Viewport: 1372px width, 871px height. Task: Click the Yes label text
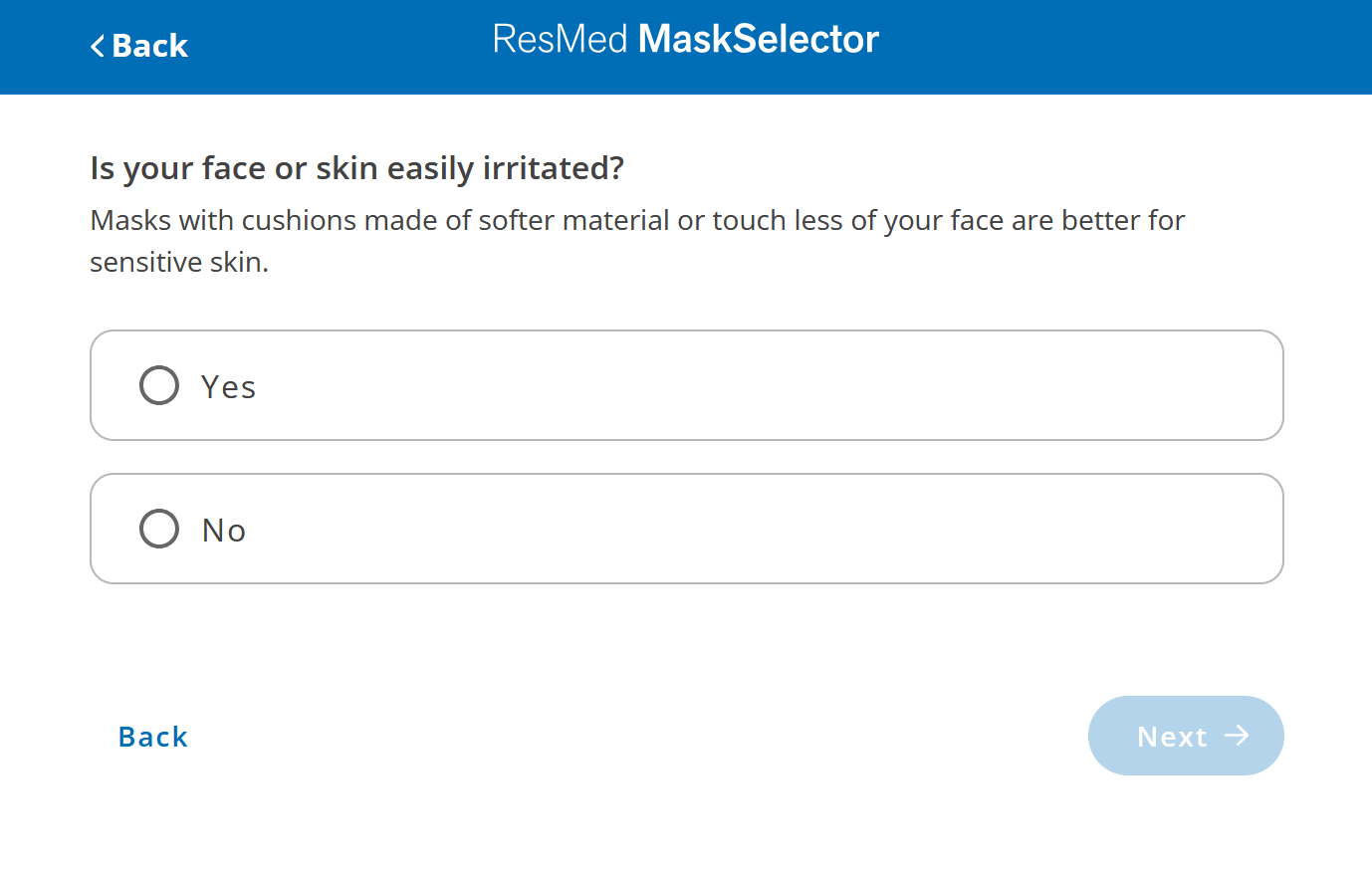pos(227,386)
